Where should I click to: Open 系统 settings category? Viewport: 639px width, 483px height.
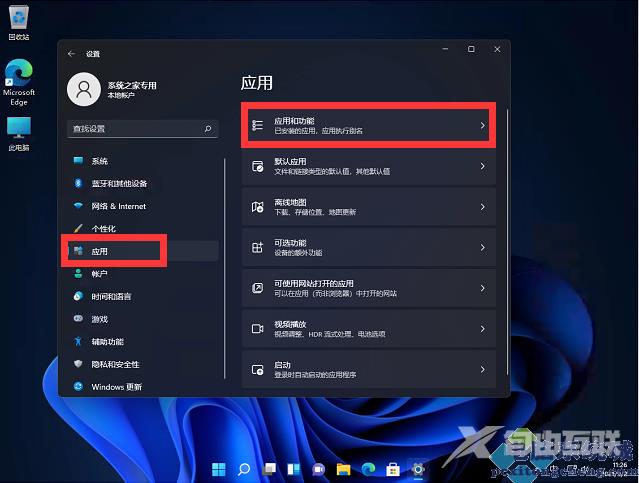pos(143,161)
